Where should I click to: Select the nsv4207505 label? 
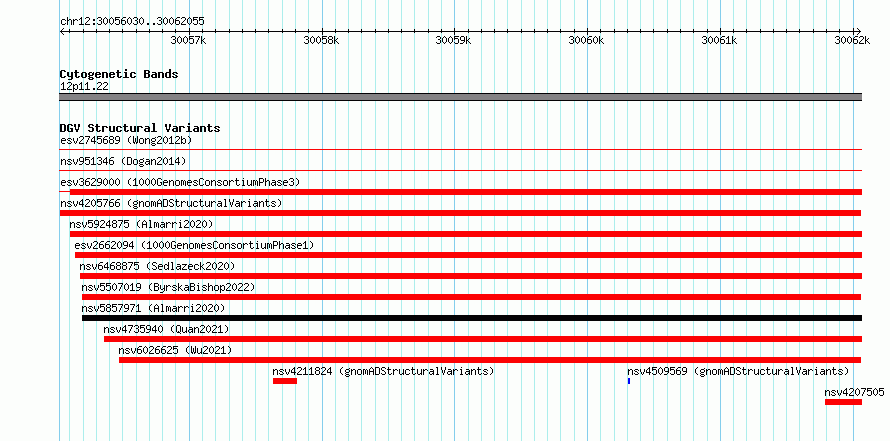(854, 392)
